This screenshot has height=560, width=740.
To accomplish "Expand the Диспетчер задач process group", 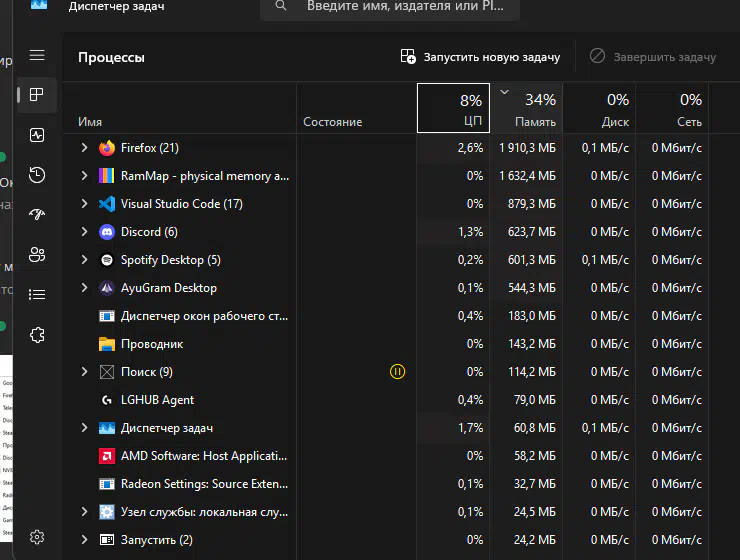I will click(x=84, y=427).
